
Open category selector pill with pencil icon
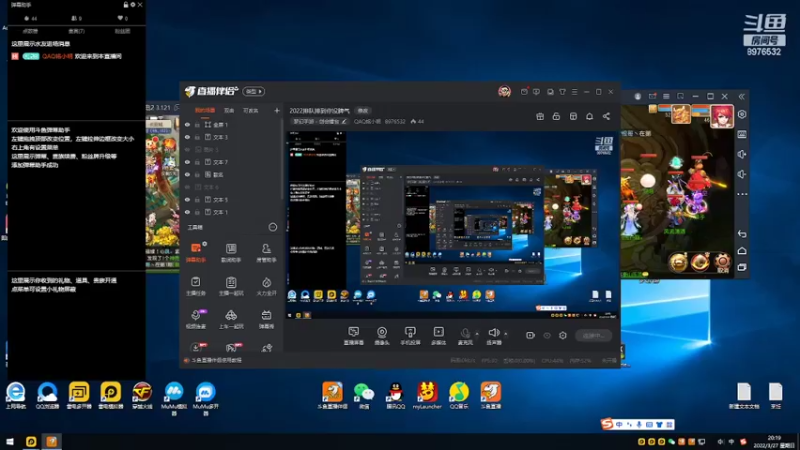[x=320, y=121]
